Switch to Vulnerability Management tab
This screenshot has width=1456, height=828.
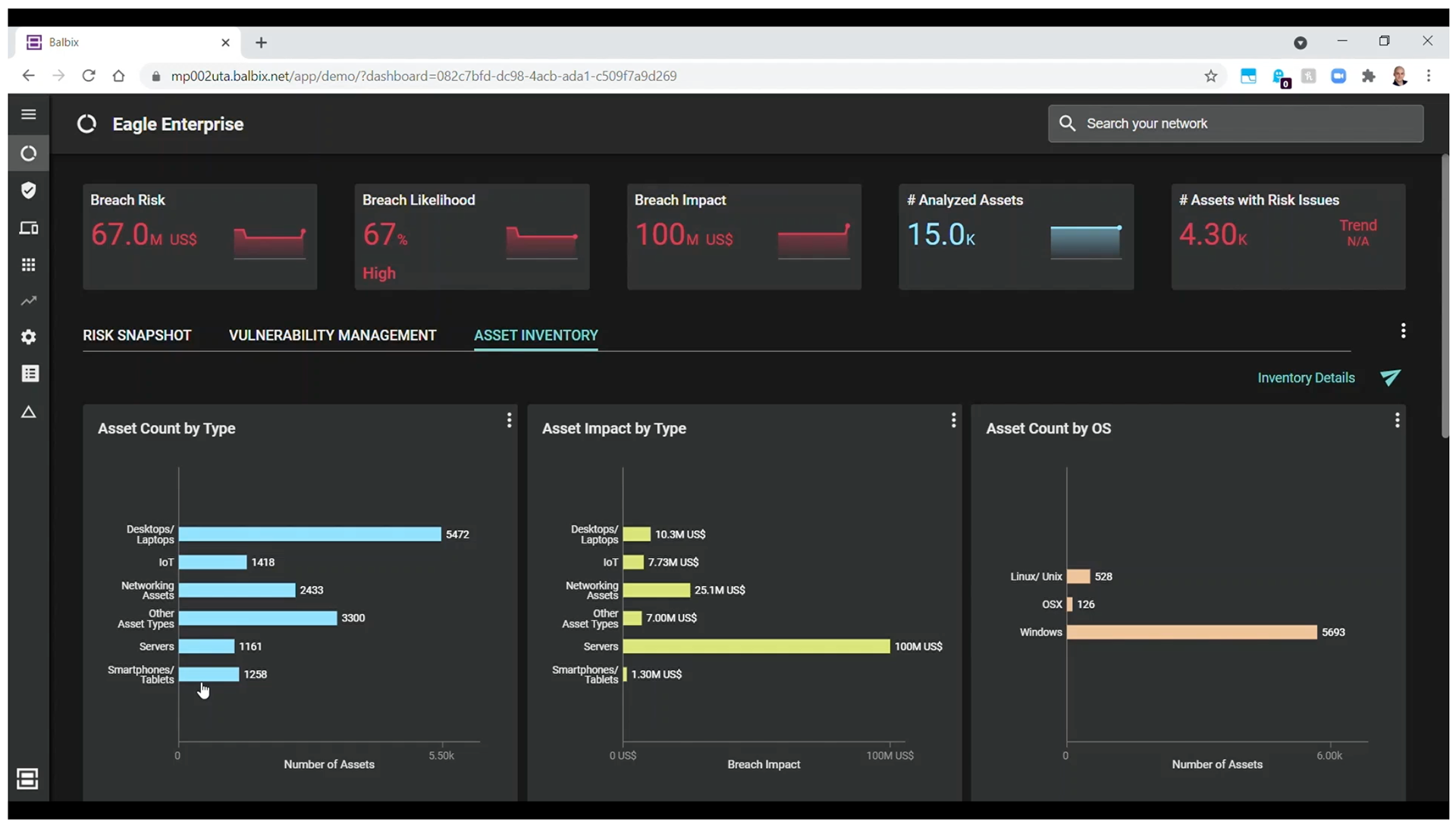point(332,335)
